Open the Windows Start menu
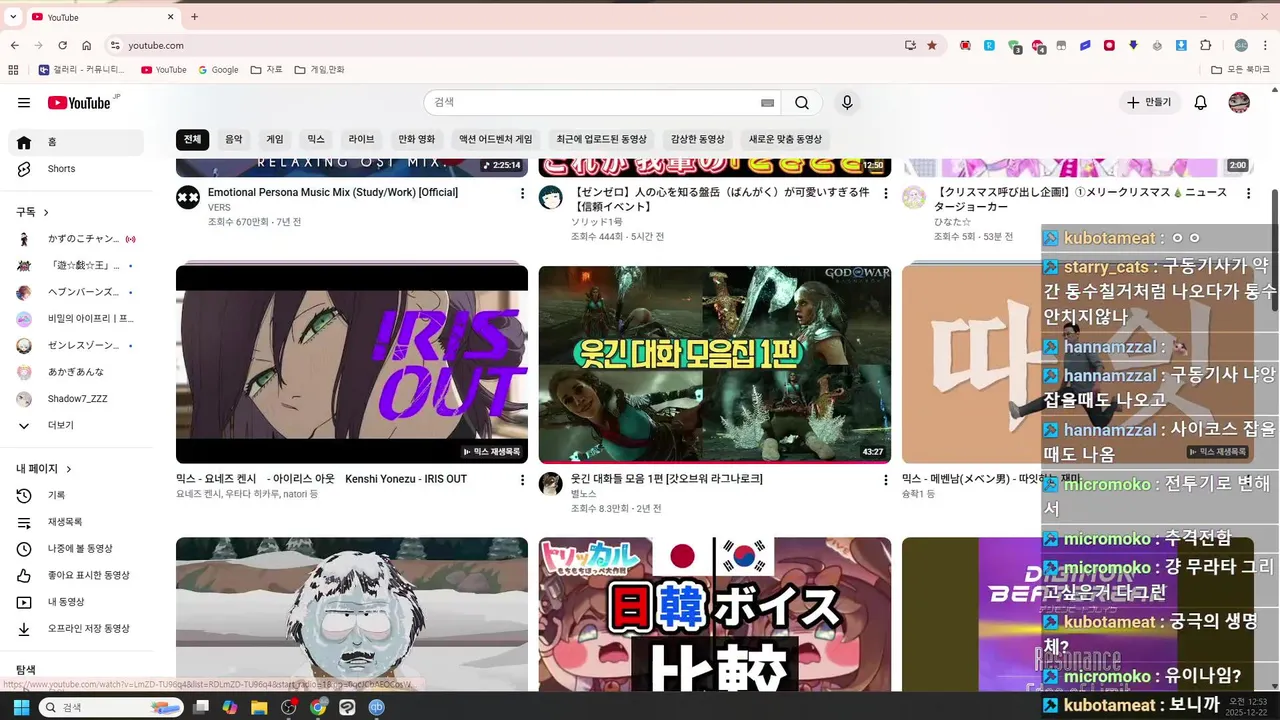The image size is (1280, 720). click(x=20, y=707)
